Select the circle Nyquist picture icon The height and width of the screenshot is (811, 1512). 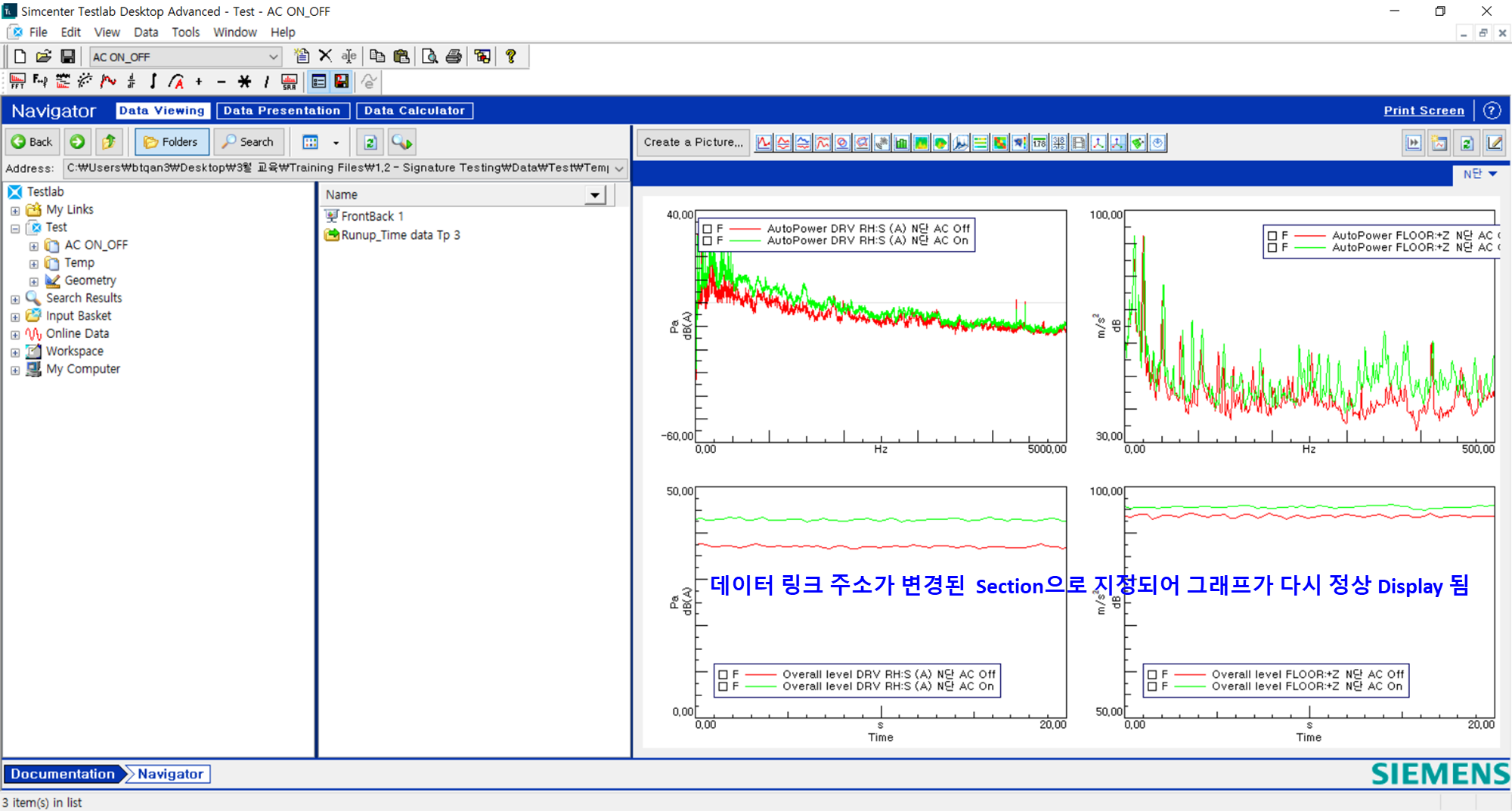tap(842, 142)
